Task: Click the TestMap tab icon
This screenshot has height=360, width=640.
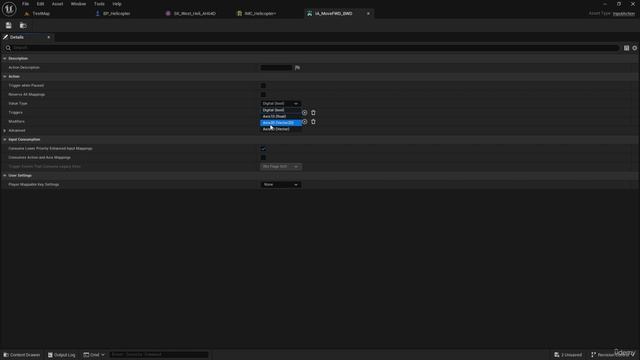Action: click(27, 13)
